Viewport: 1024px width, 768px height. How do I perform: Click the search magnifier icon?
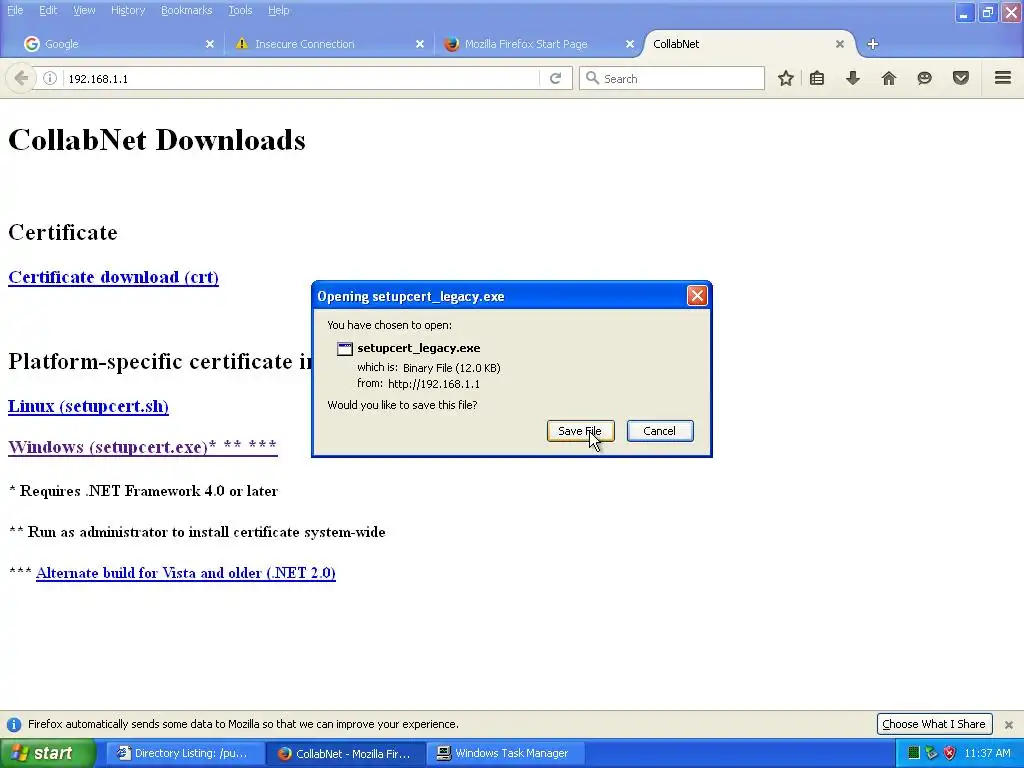(x=592, y=78)
